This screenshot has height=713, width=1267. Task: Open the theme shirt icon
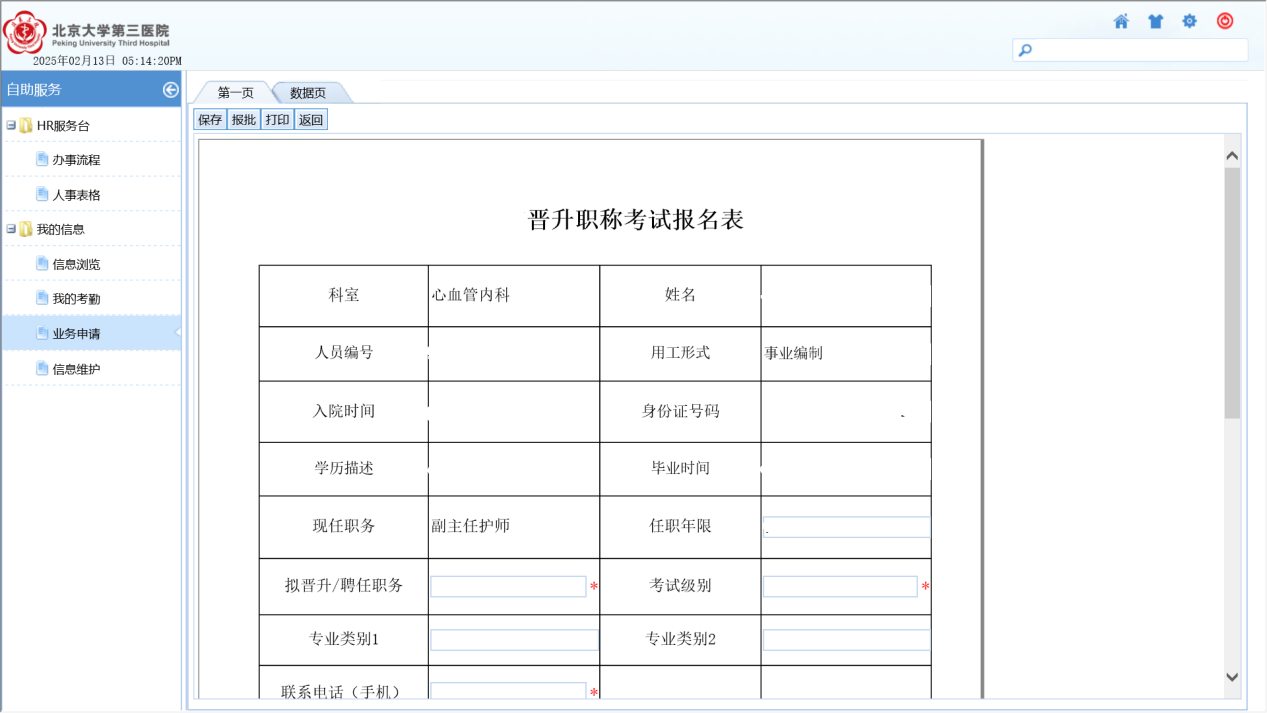coord(1155,21)
